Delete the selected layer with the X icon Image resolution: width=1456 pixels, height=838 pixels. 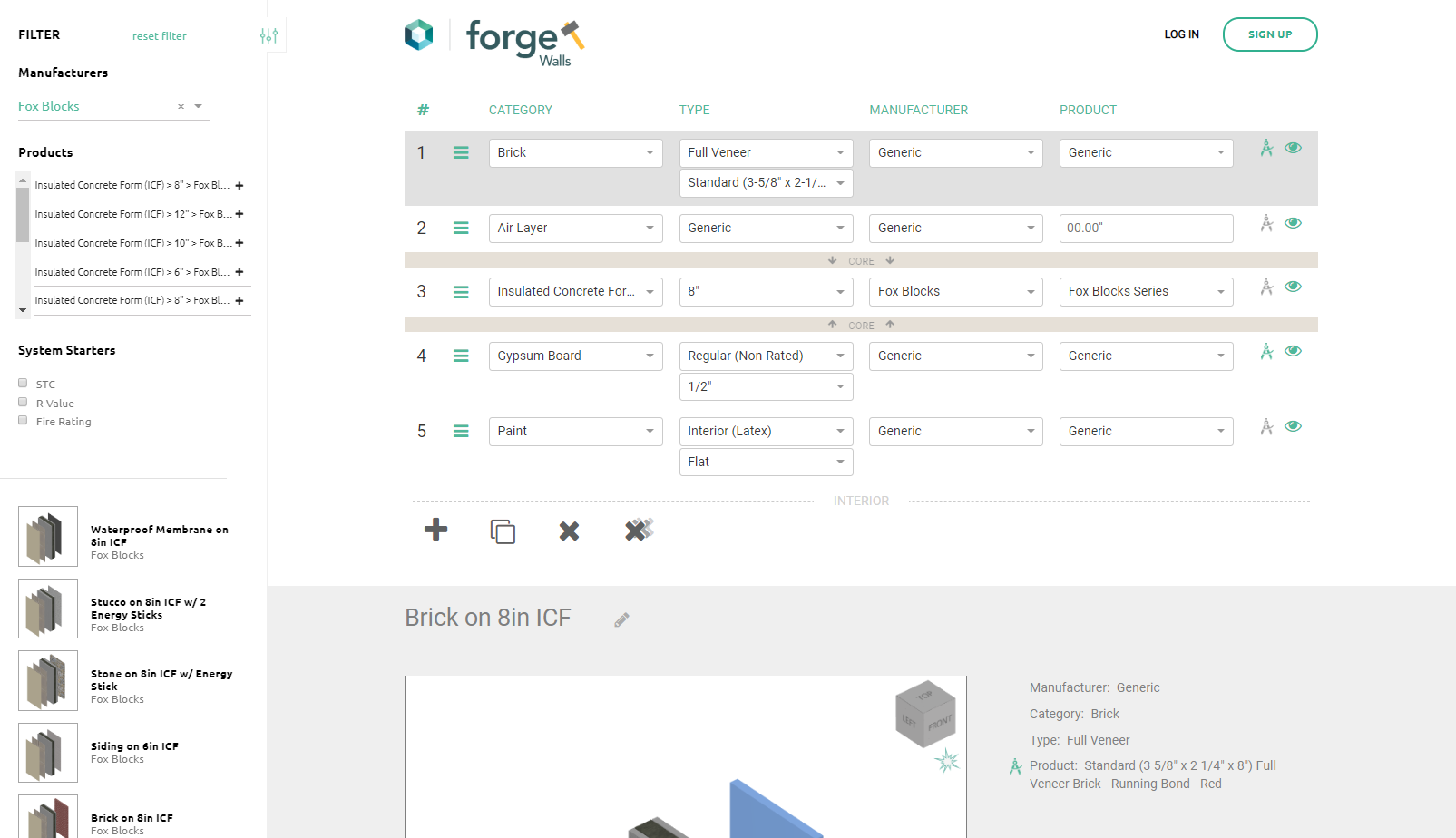click(x=569, y=531)
